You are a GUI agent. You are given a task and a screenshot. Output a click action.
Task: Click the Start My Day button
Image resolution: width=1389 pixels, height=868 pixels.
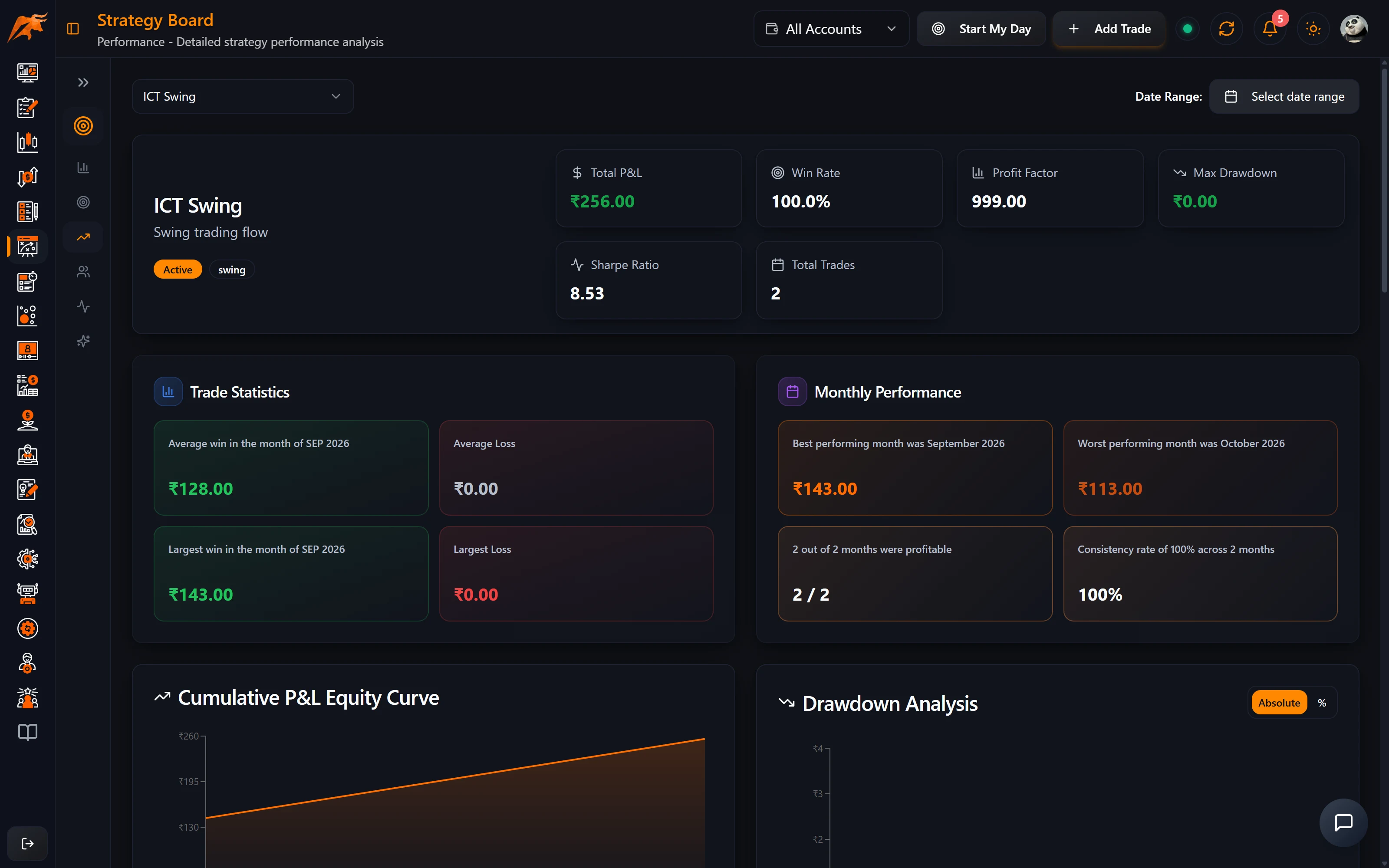tap(981, 29)
